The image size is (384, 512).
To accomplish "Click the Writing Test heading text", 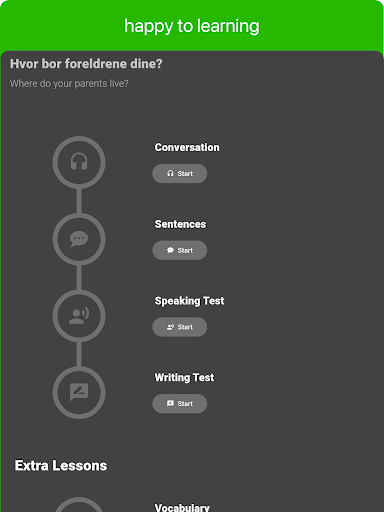I will (x=184, y=378).
